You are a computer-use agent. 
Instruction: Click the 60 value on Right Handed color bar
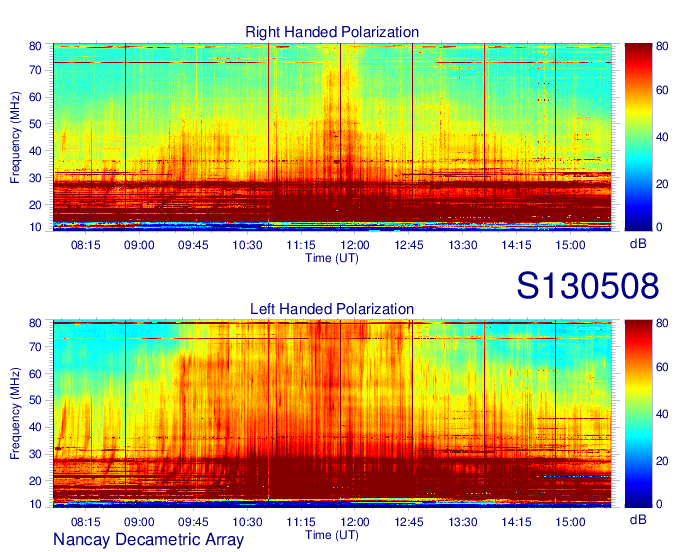coord(662,90)
